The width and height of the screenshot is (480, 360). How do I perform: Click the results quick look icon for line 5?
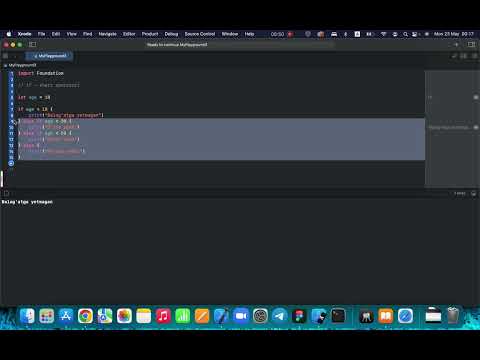pyautogui.click(x=476, y=97)
